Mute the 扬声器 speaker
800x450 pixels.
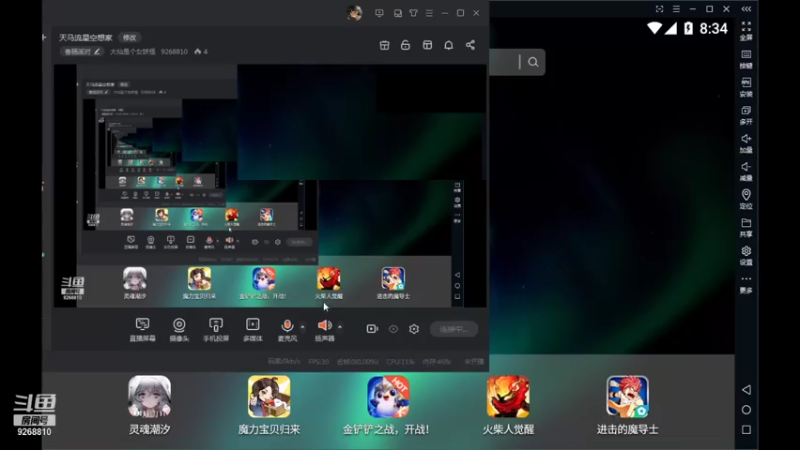[x=324, y=330]
